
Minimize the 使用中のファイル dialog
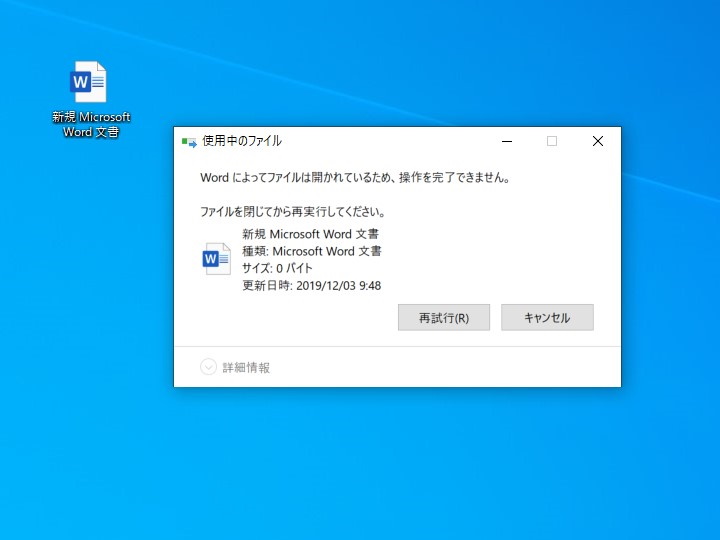[x=507, y=141]
